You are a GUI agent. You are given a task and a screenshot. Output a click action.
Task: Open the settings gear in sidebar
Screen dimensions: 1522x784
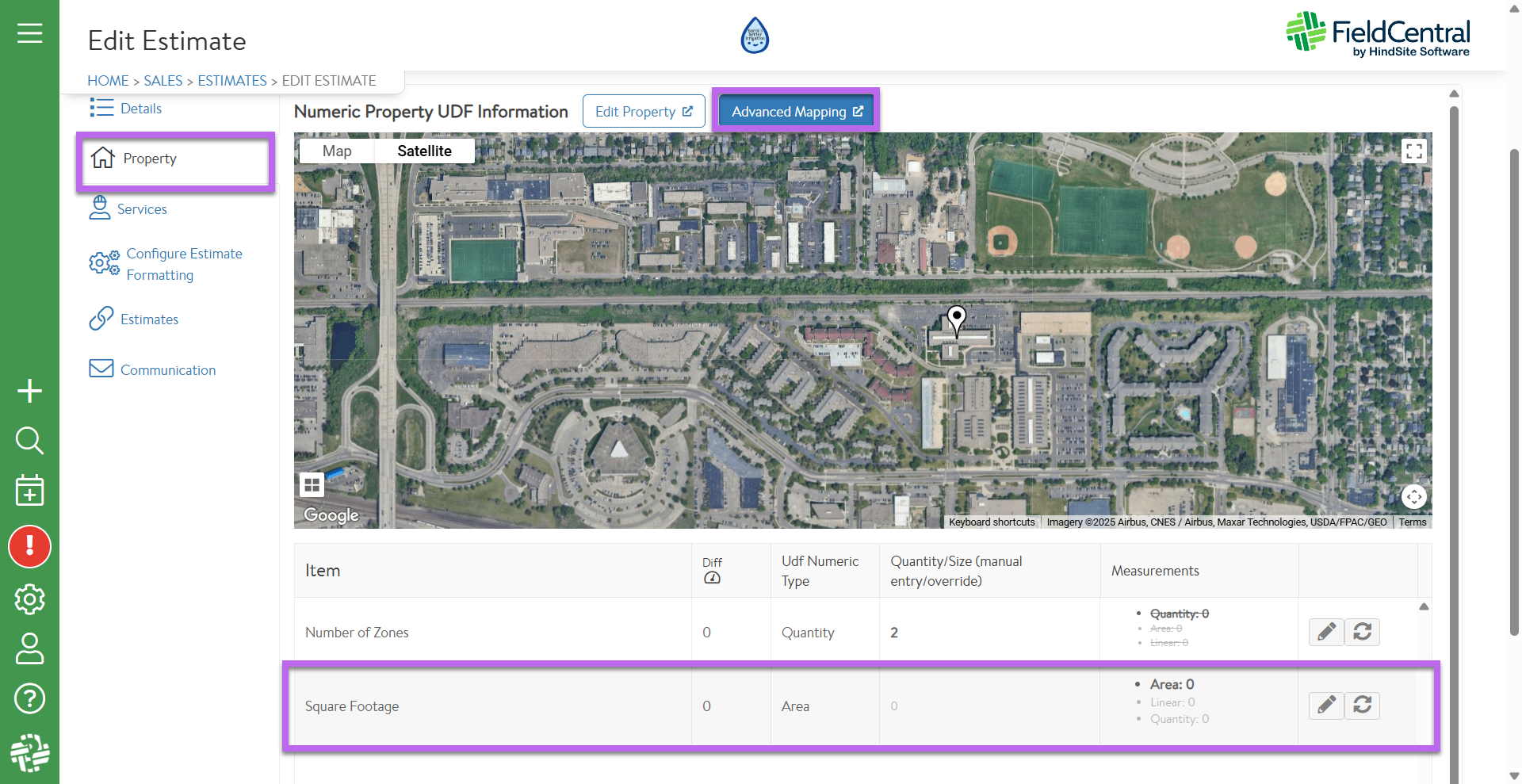click(29, 599)
